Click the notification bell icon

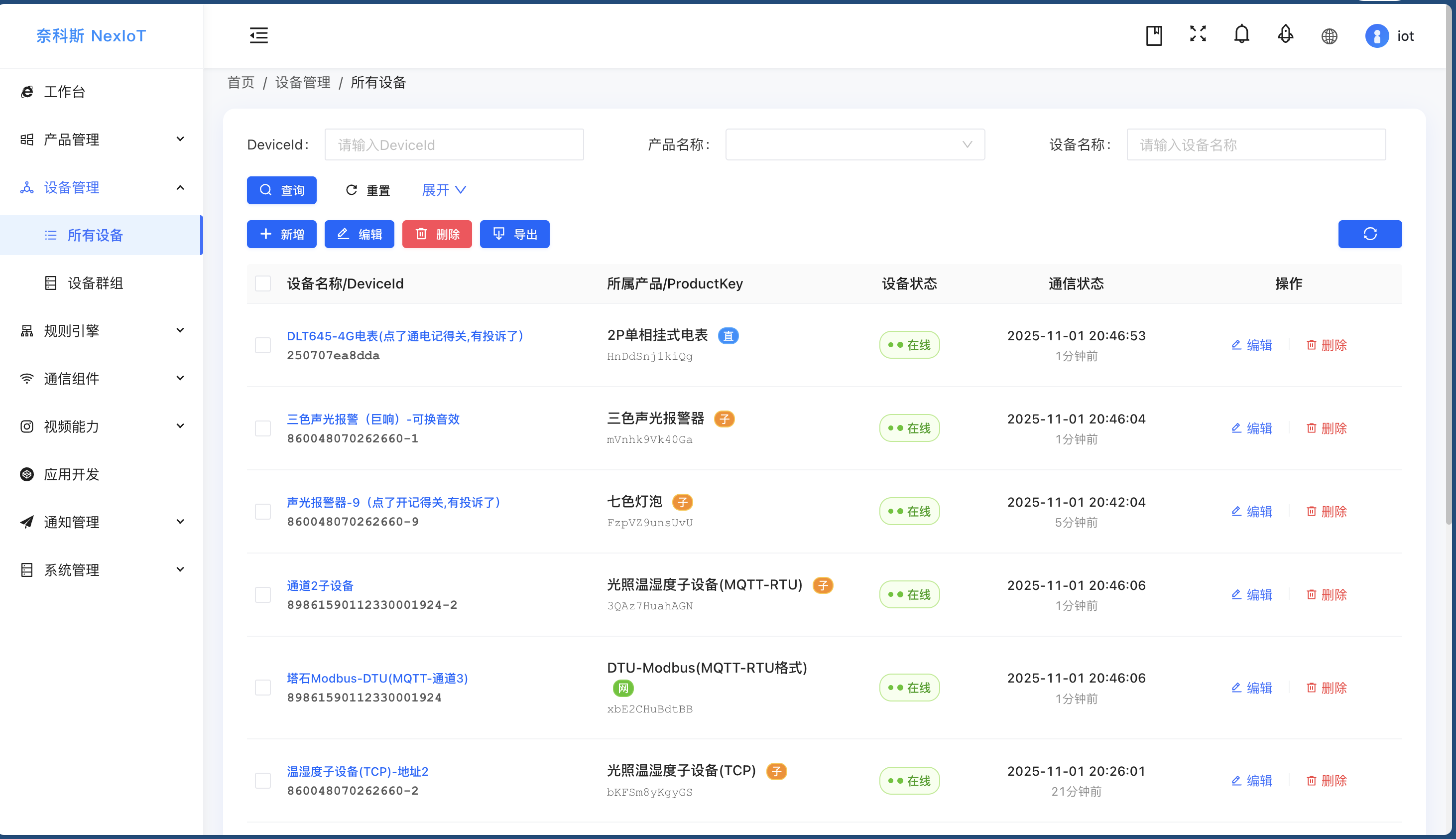[x=1241, y=35]
